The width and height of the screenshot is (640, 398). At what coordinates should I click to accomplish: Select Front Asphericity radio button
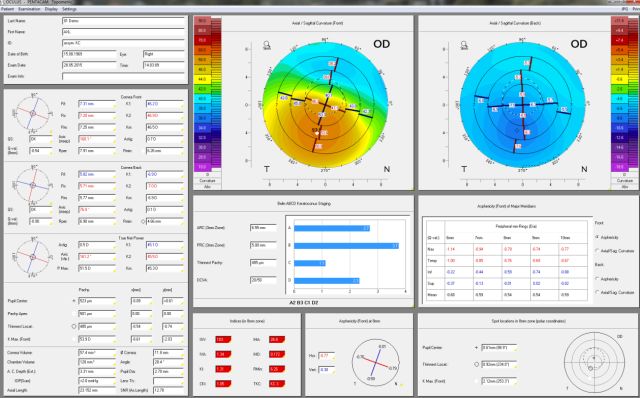[x=597, y=237]
